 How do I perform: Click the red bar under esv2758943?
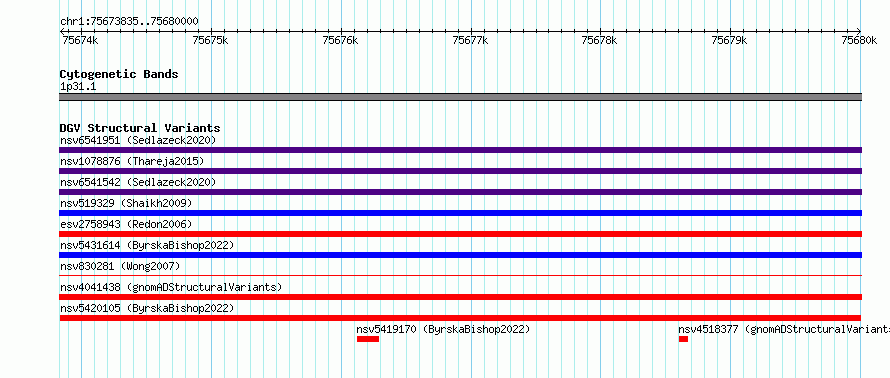tap(461, 234)
